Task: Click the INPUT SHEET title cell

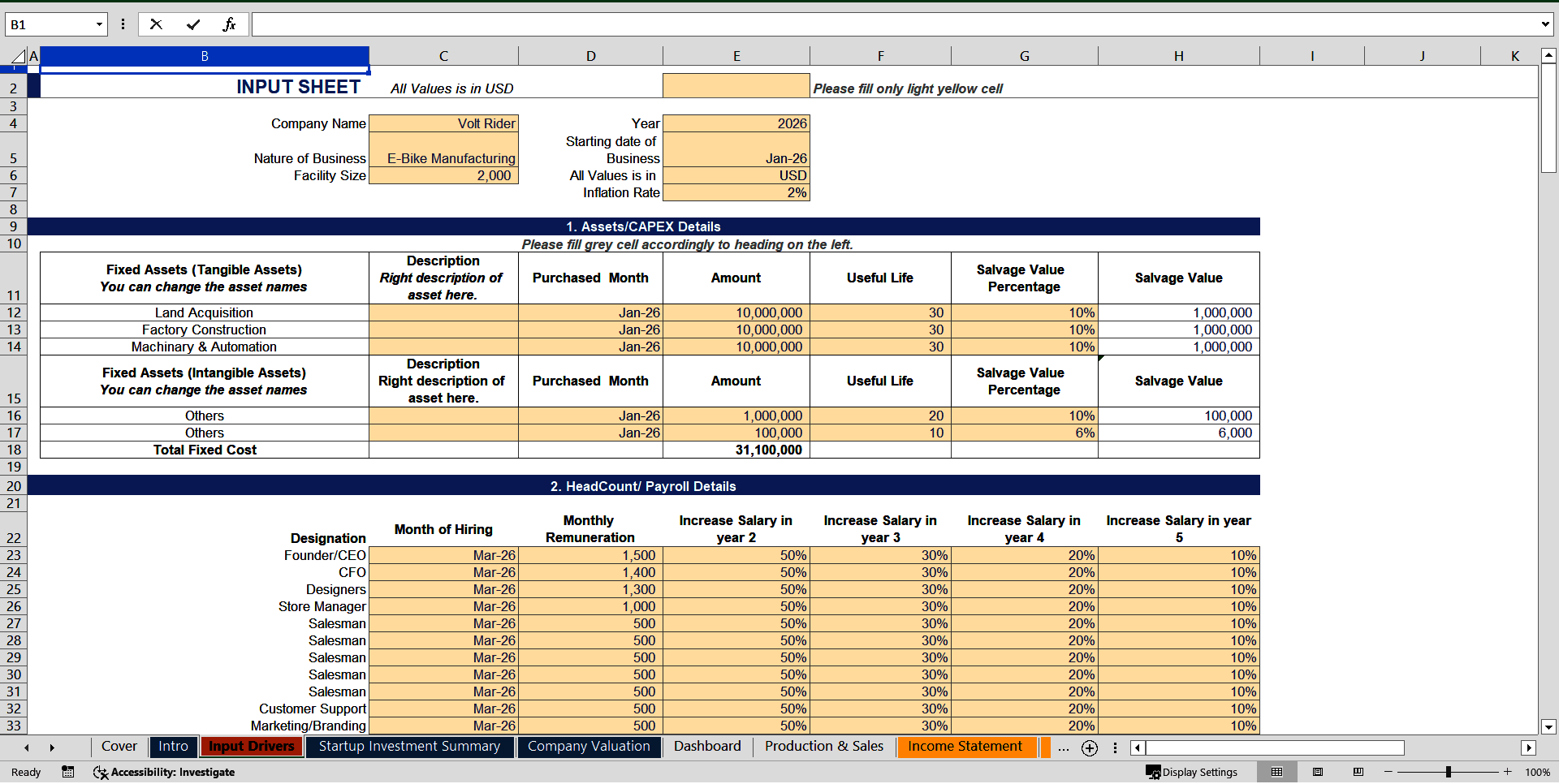Action: click(x=204, y=87)
